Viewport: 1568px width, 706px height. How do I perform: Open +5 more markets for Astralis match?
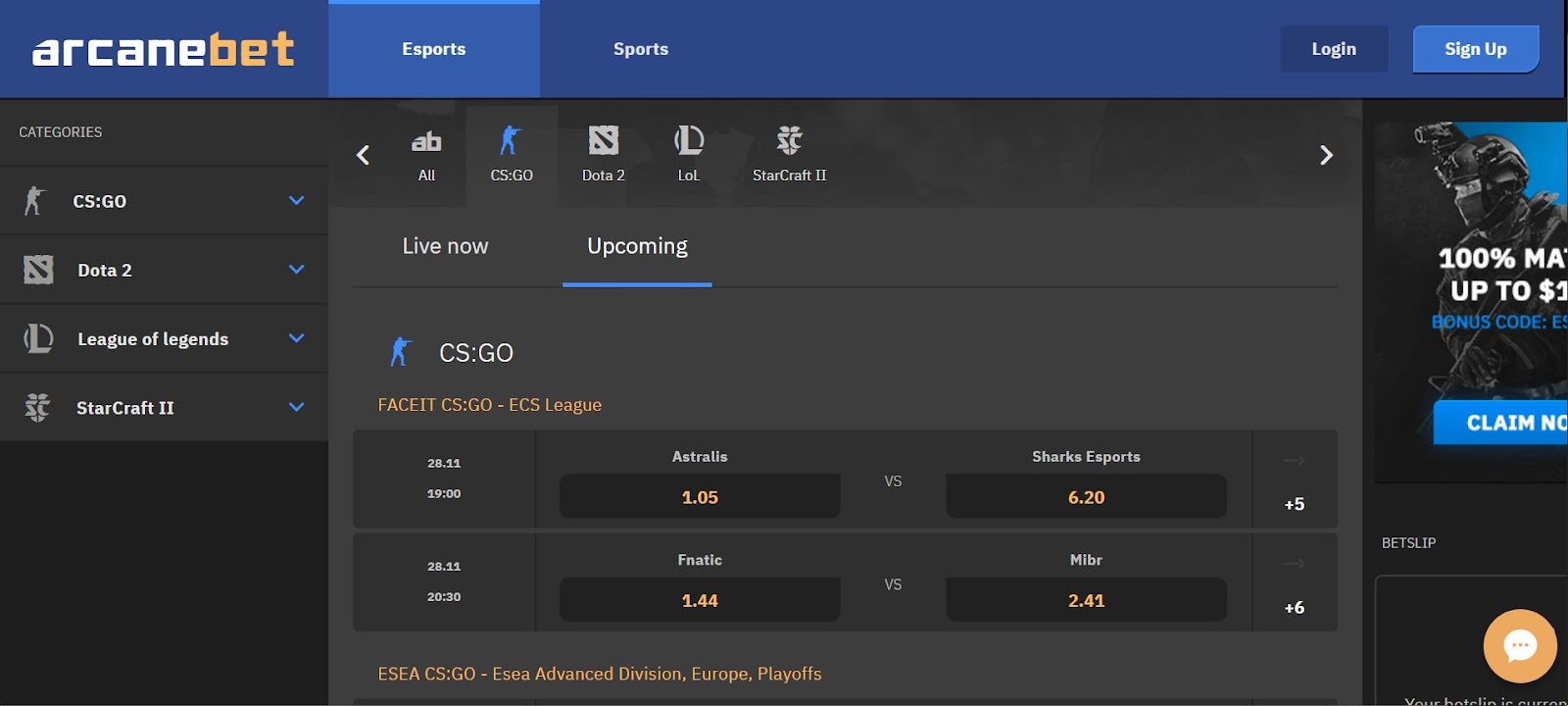[1295, 504]
